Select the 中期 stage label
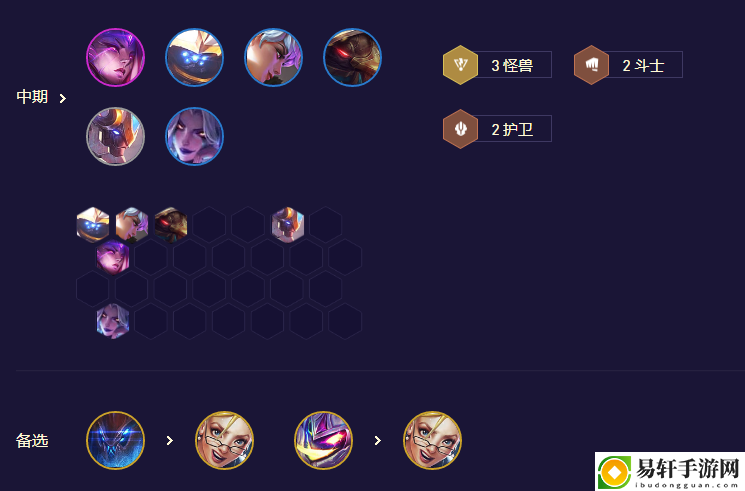 (x=32, y=97)
